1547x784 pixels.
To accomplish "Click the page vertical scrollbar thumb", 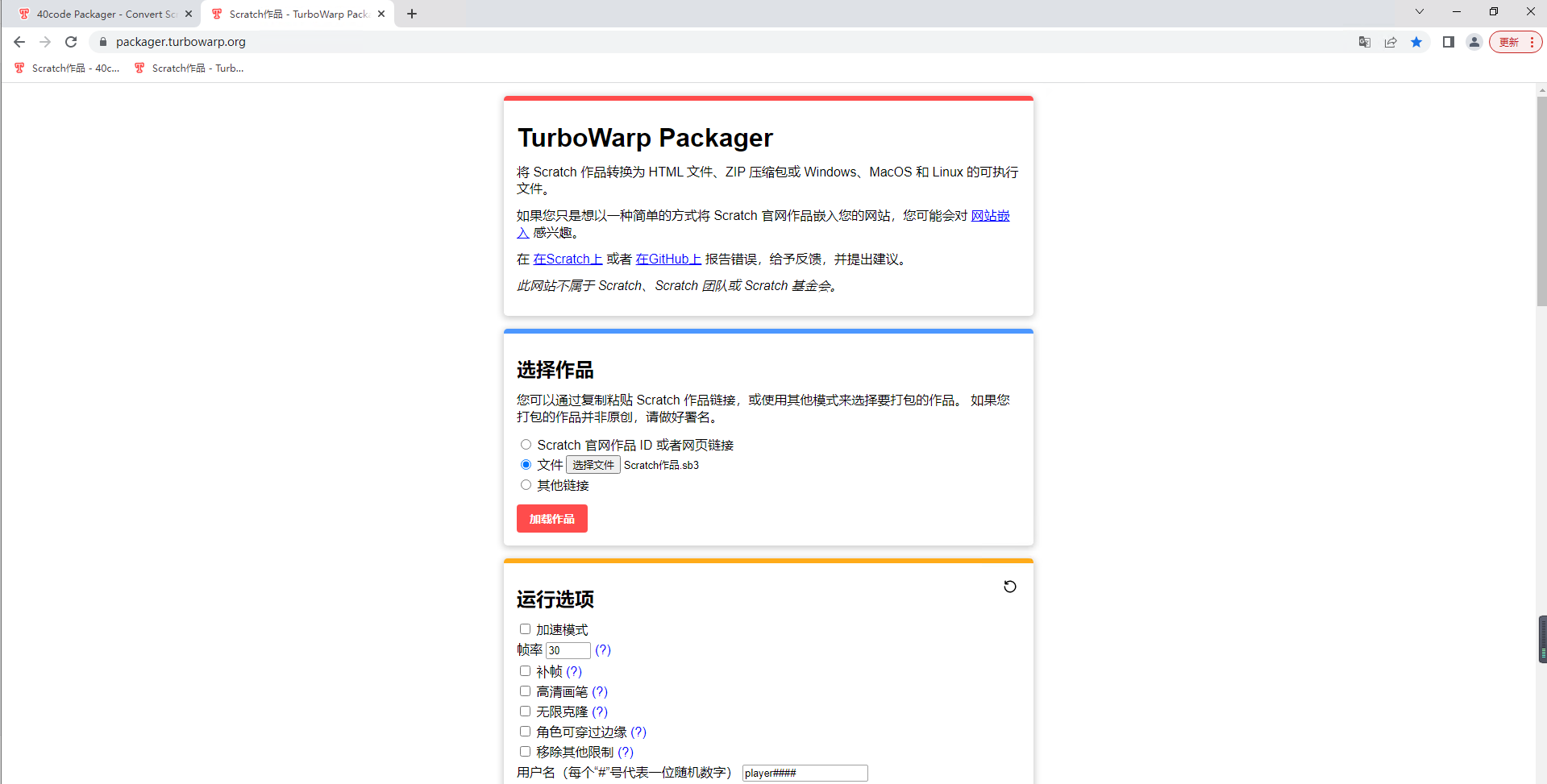I will pyautogui.click(x=1541, y=201).
